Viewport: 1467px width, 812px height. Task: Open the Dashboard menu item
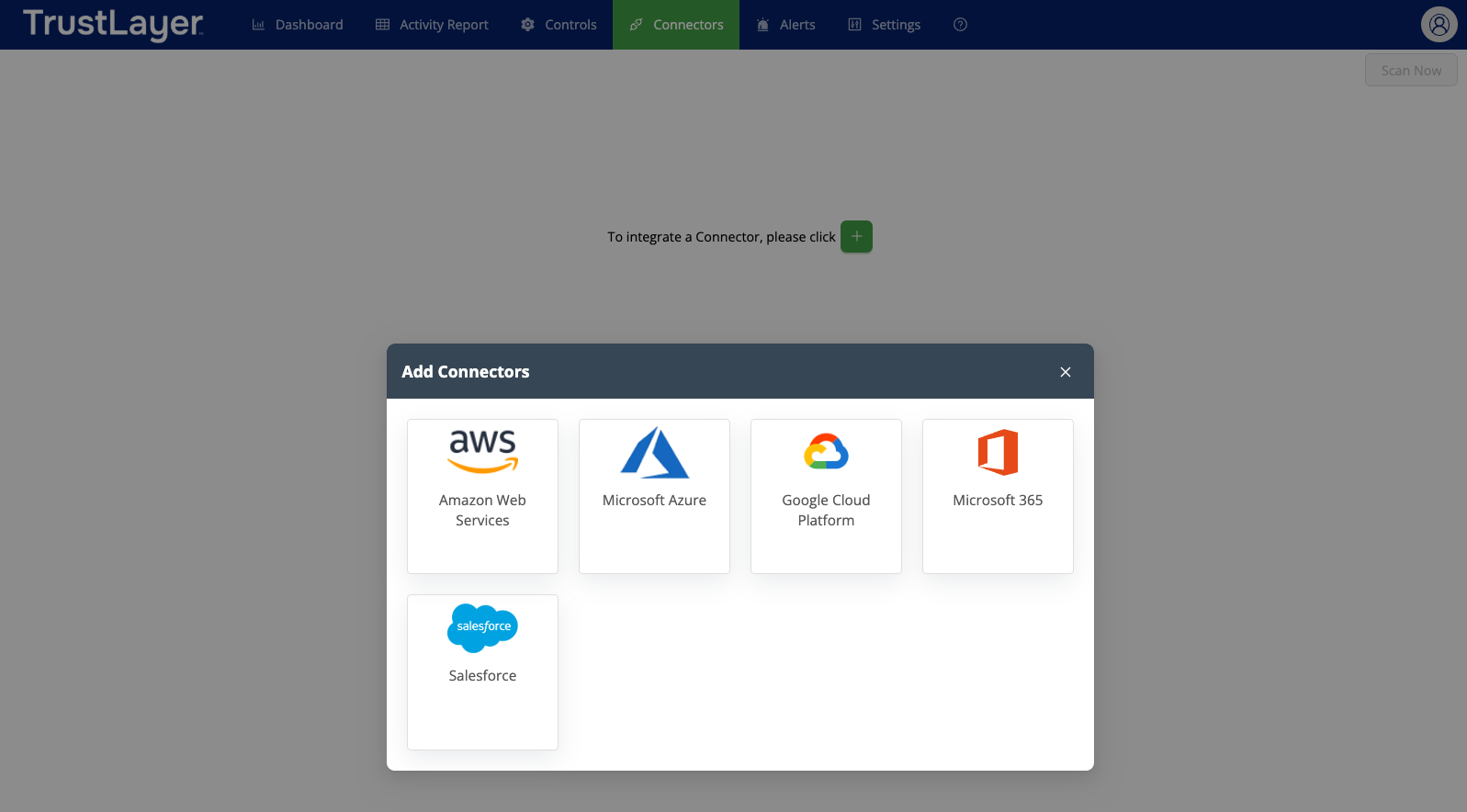(298, 25)
